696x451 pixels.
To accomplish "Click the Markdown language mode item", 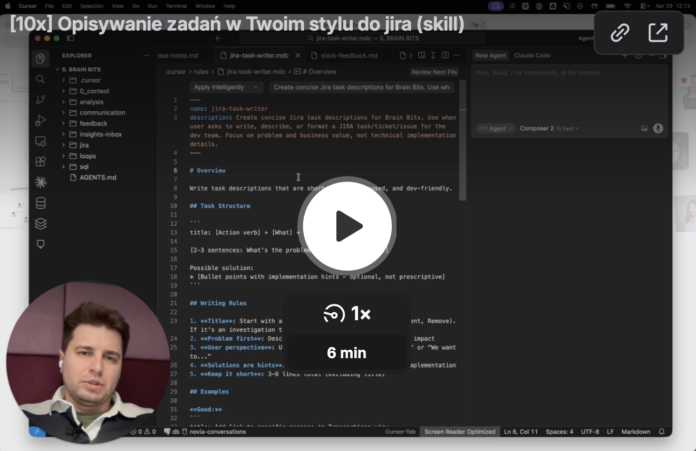I will click(636, 431).
